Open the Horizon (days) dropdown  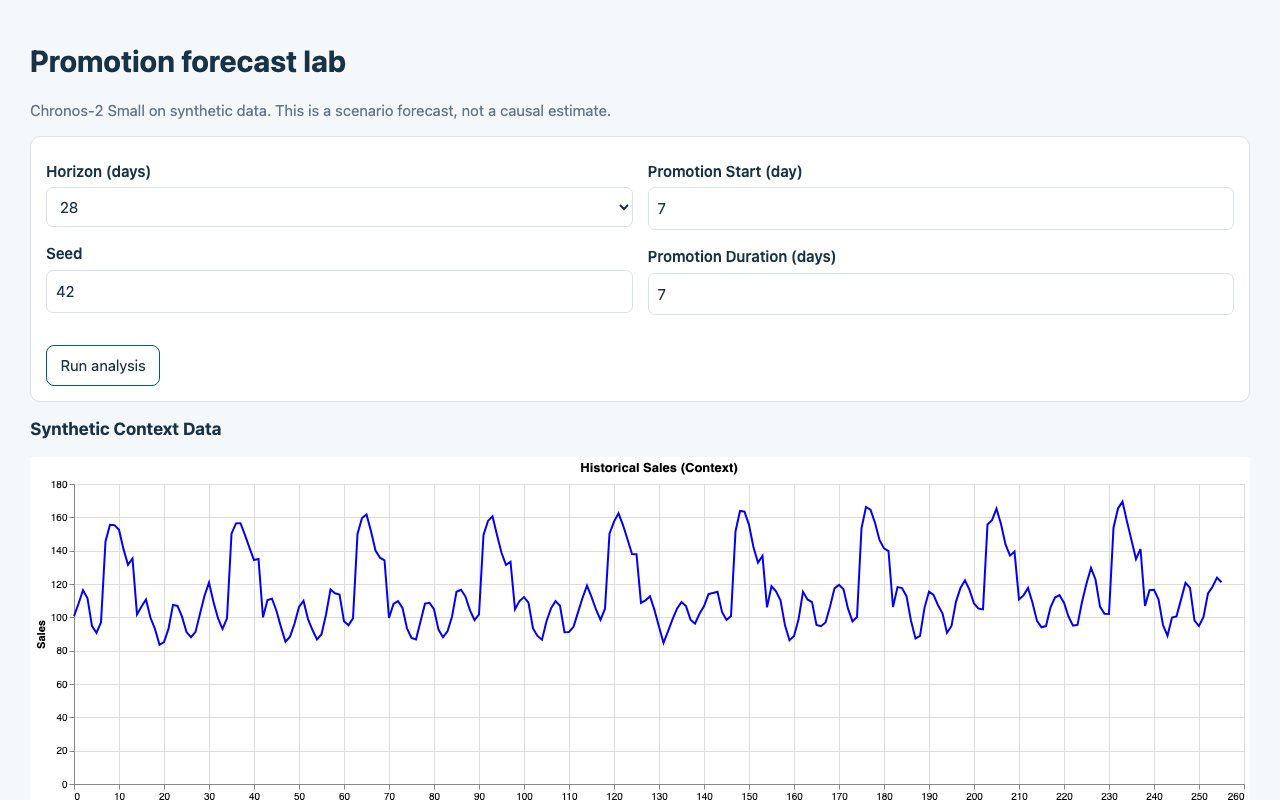[339, 207]
